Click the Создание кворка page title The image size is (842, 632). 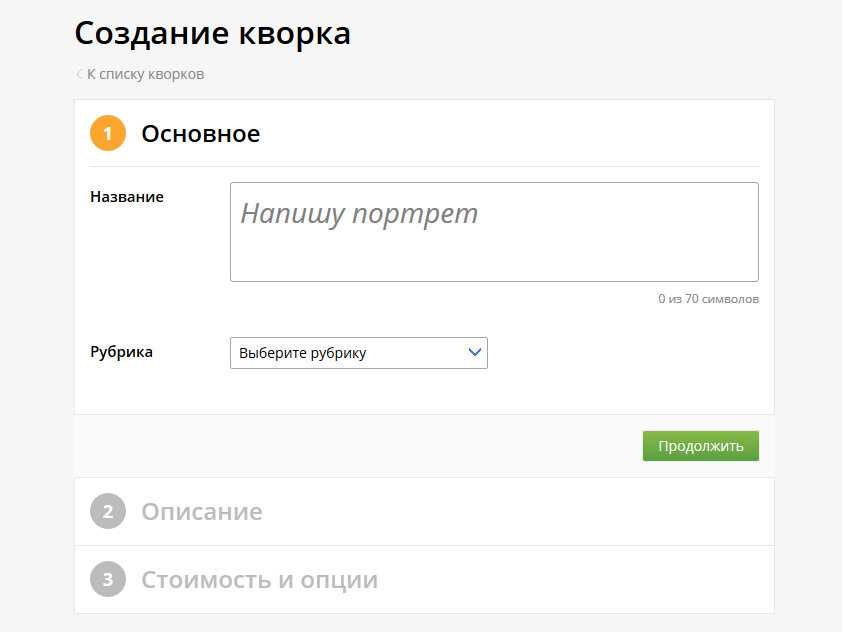[213, 34]
